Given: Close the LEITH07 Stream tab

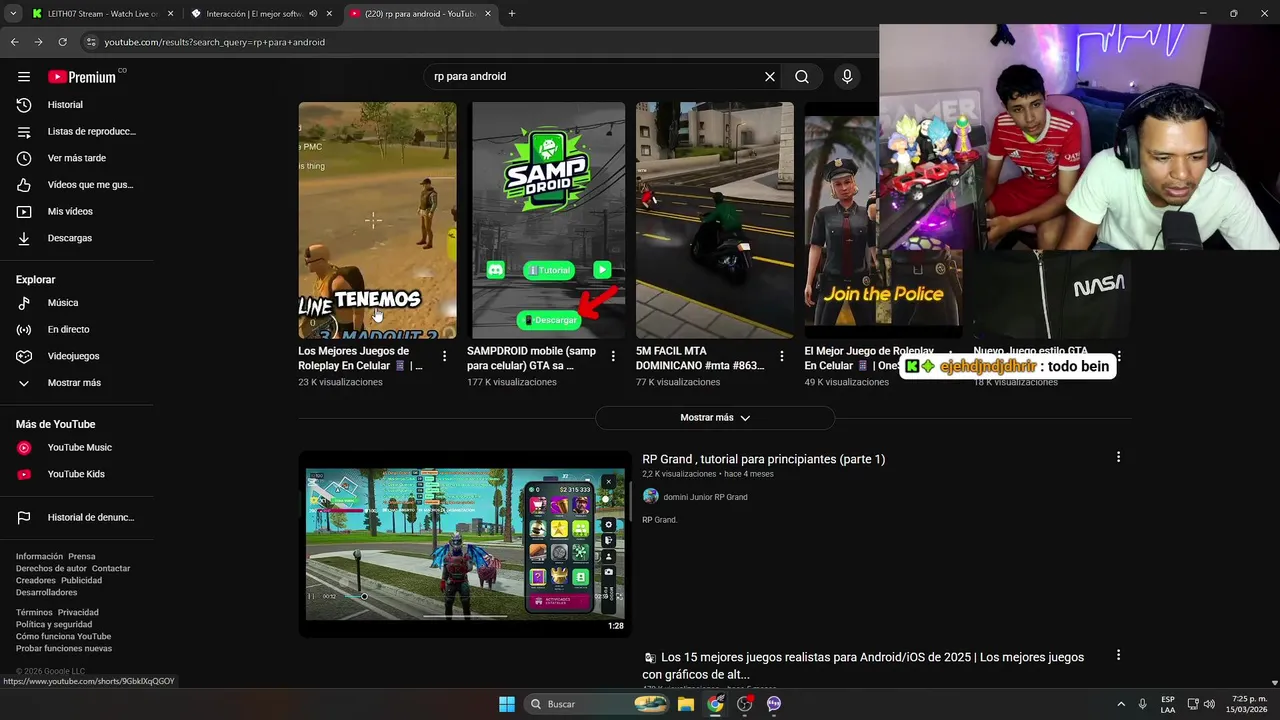Looking at the screenshot, I should pyautogui.click(x=170, y=14).
